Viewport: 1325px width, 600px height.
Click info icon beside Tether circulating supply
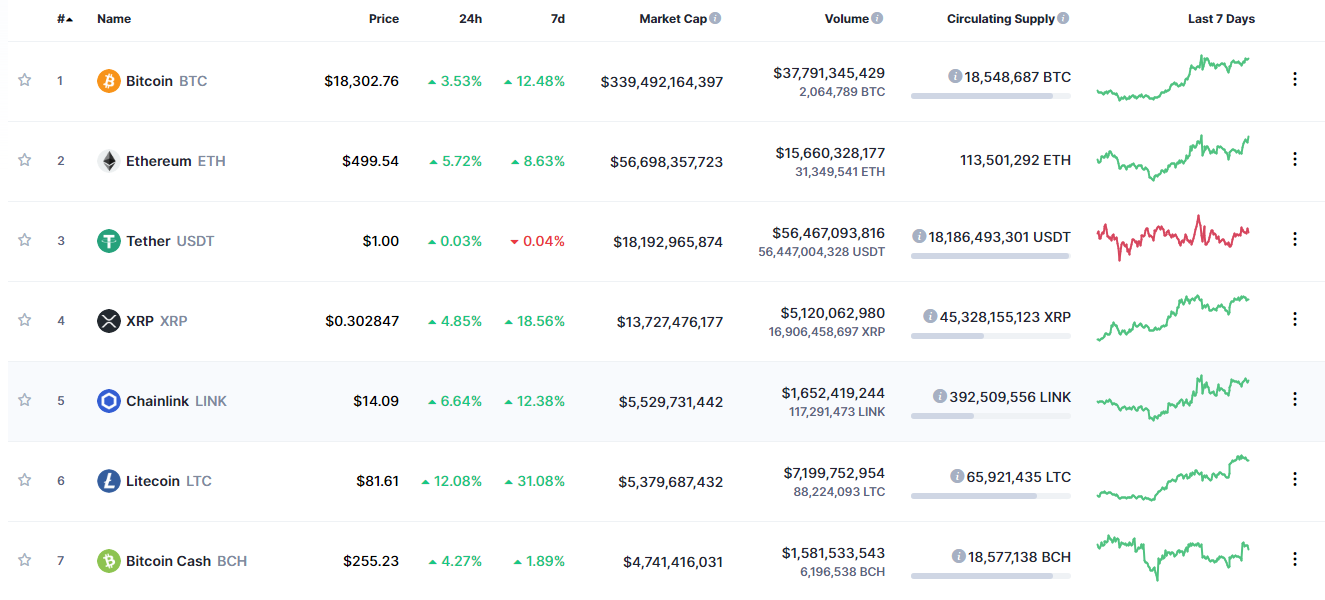[919, 236]
